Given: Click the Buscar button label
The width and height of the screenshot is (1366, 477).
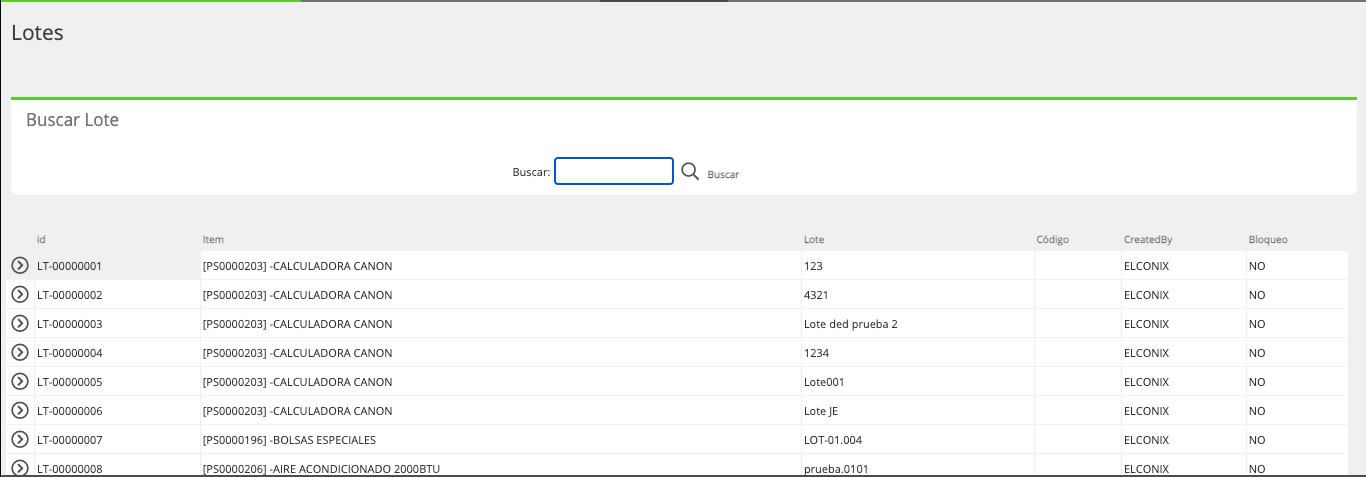Looking at the screenshot, I should [723, 174].
